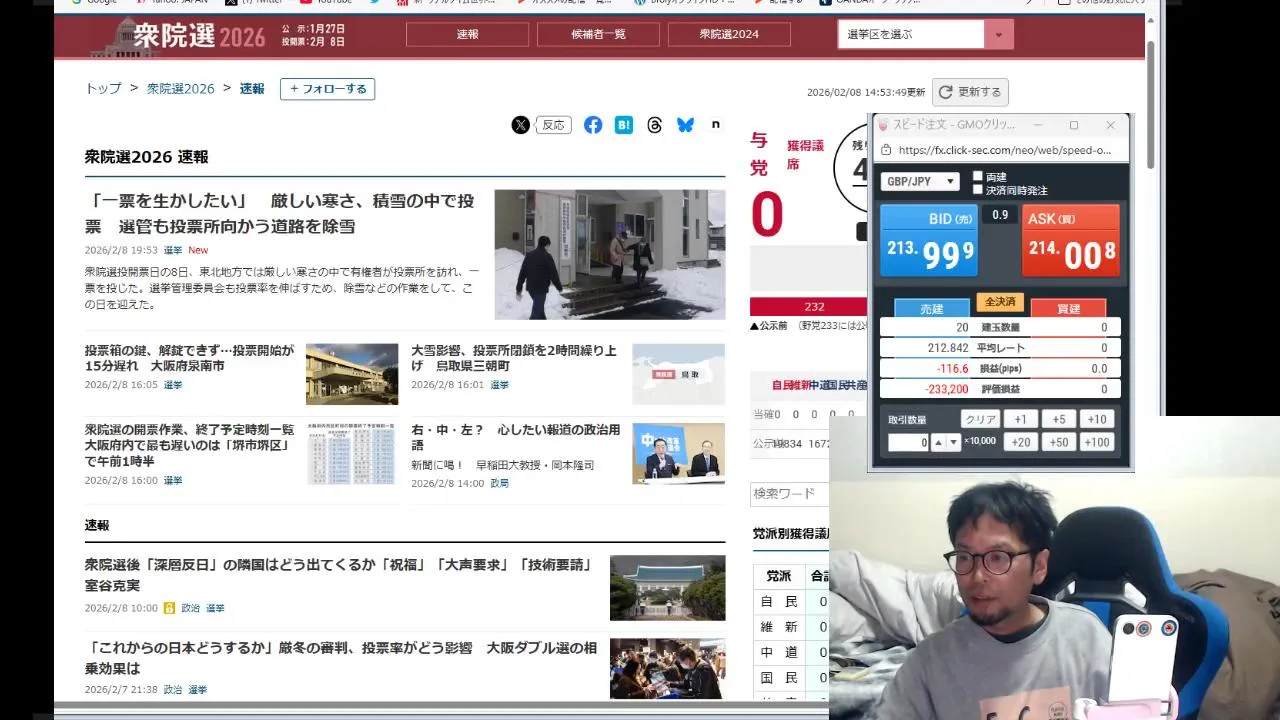Open 反応 reactions bubble

coord(553,125)
